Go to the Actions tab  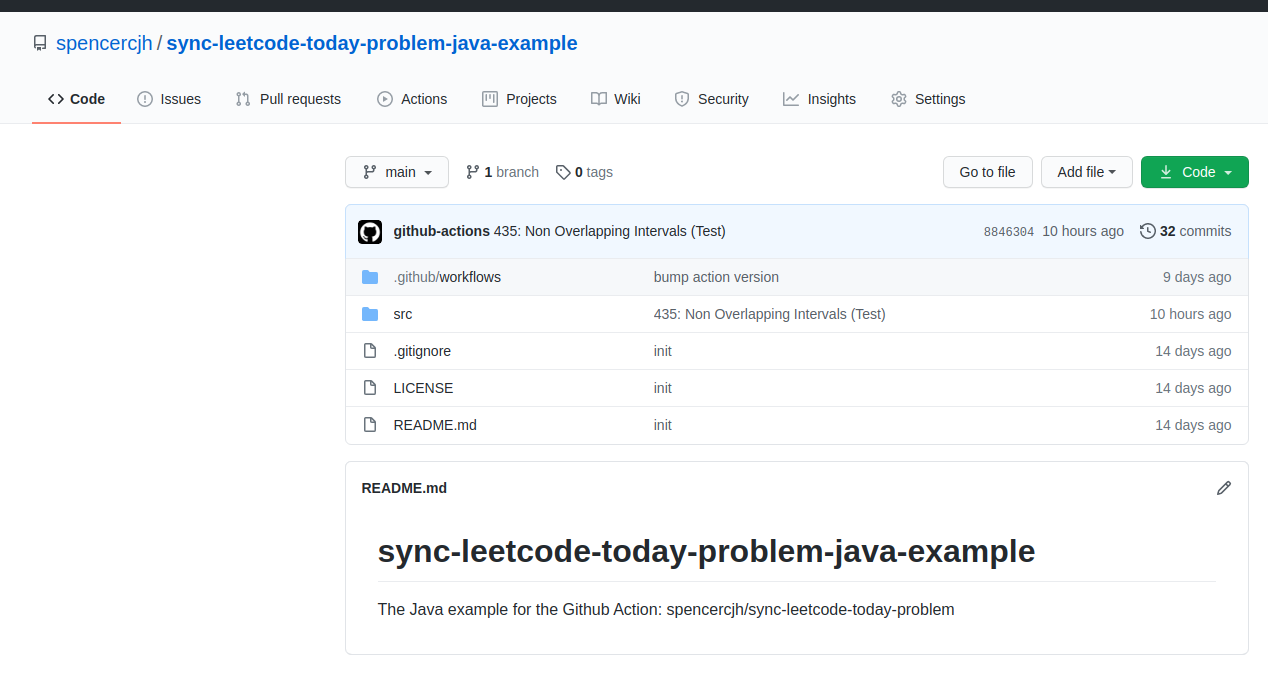pos(412,99)
